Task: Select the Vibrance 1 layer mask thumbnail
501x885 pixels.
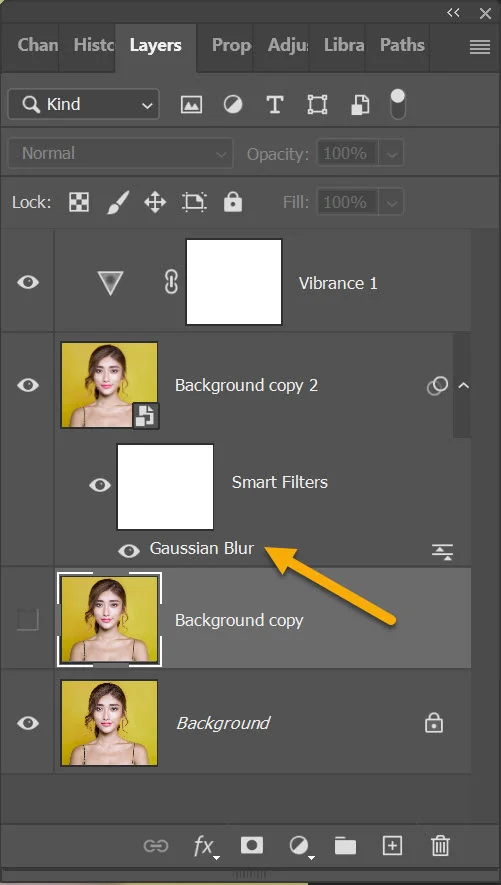Action: pos(234,282)
